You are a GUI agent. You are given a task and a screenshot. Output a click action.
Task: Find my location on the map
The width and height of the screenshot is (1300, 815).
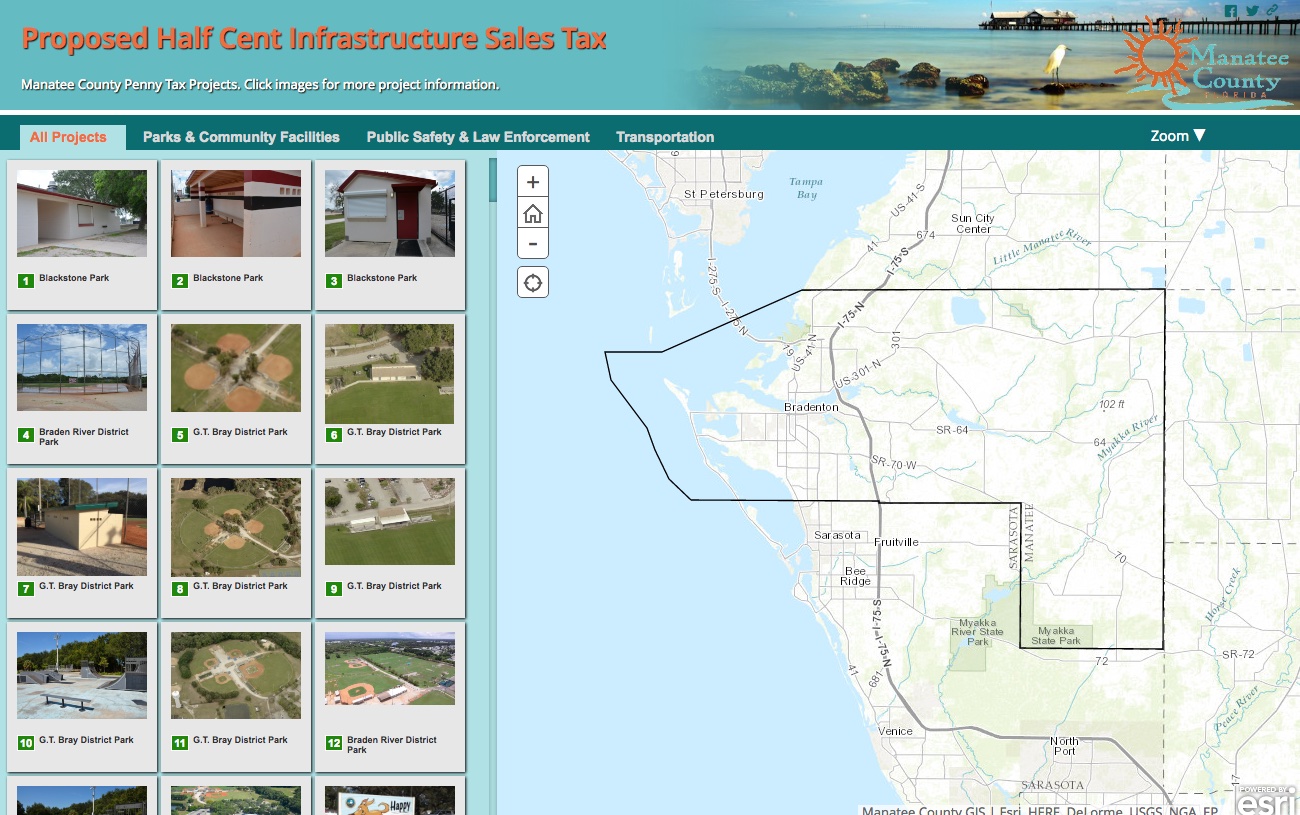tap(533, 283)
